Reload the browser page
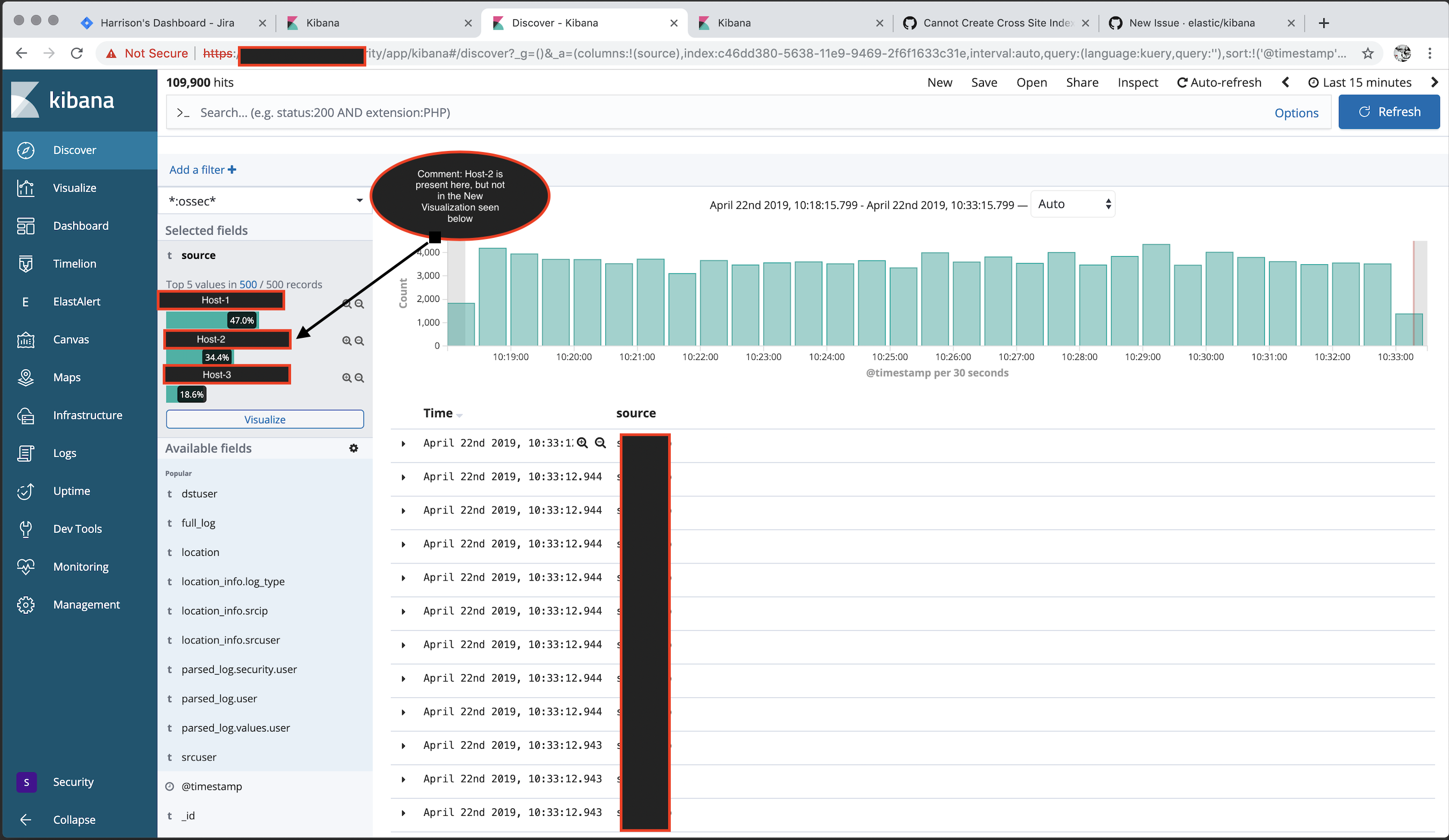Screen dimensions: 1449x840 click(x=76, y=54)
